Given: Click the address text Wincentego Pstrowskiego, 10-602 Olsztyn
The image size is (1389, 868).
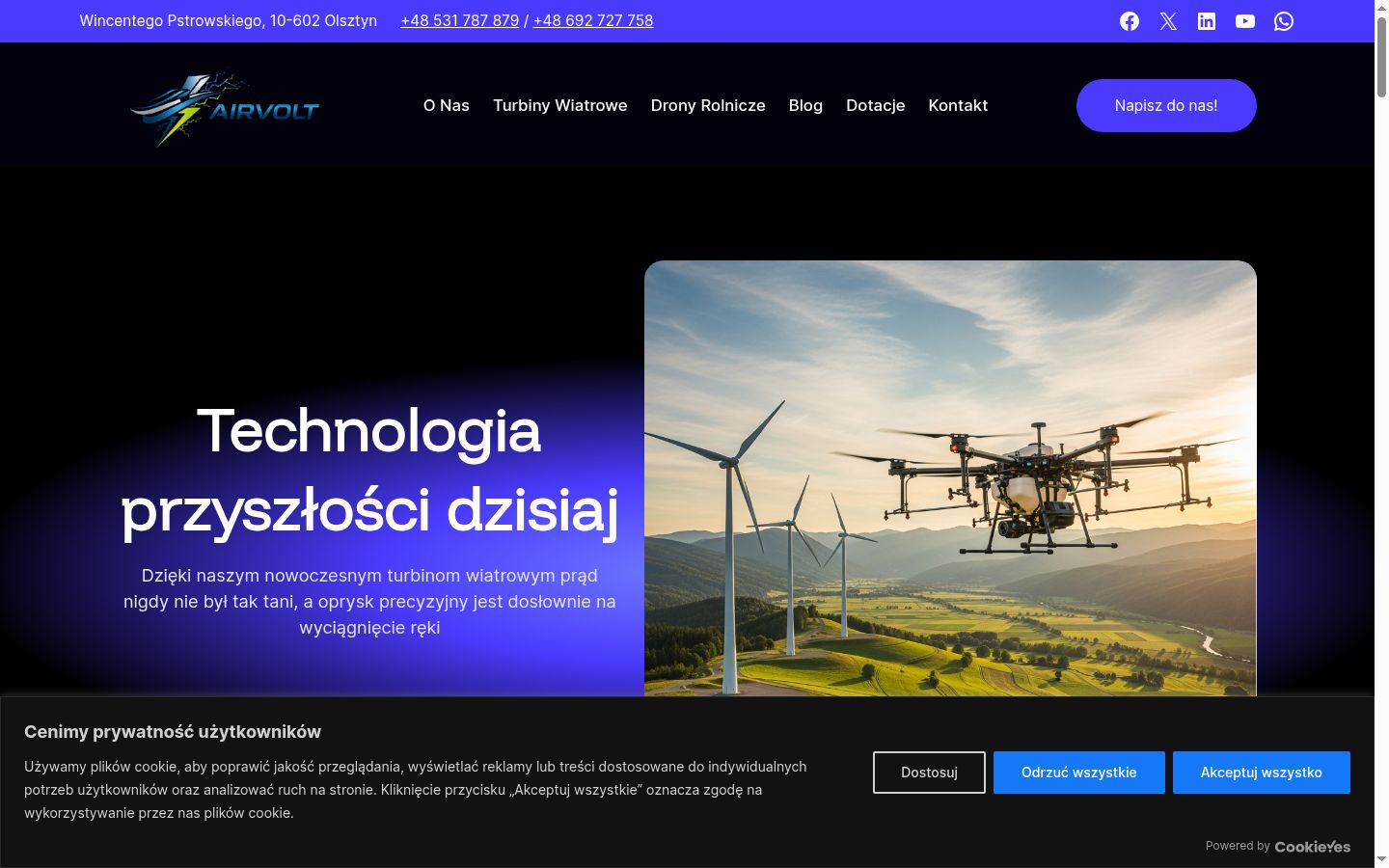Looking at the screenshot, I should [229, 20].
